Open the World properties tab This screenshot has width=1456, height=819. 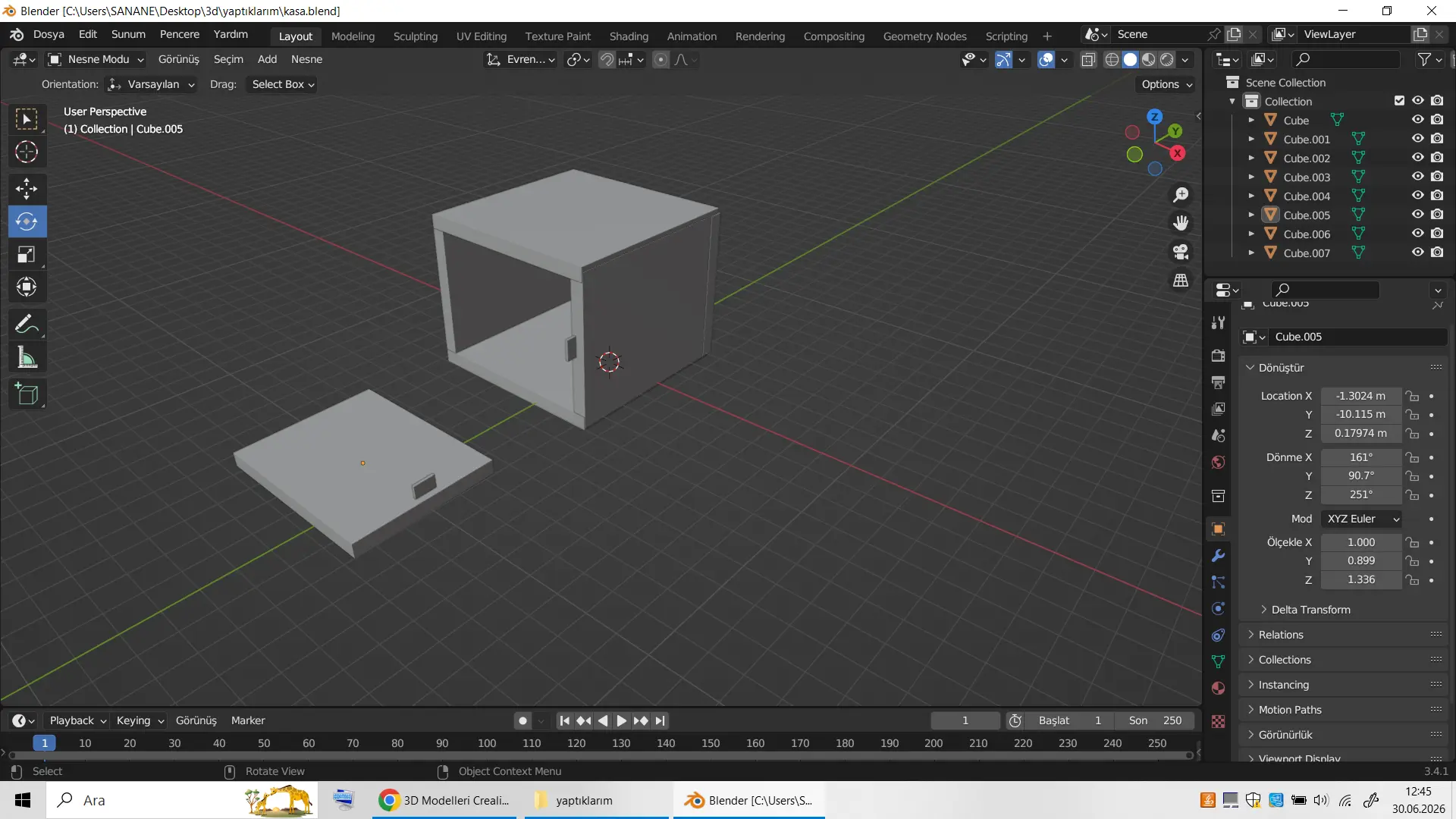point(1219,462)
